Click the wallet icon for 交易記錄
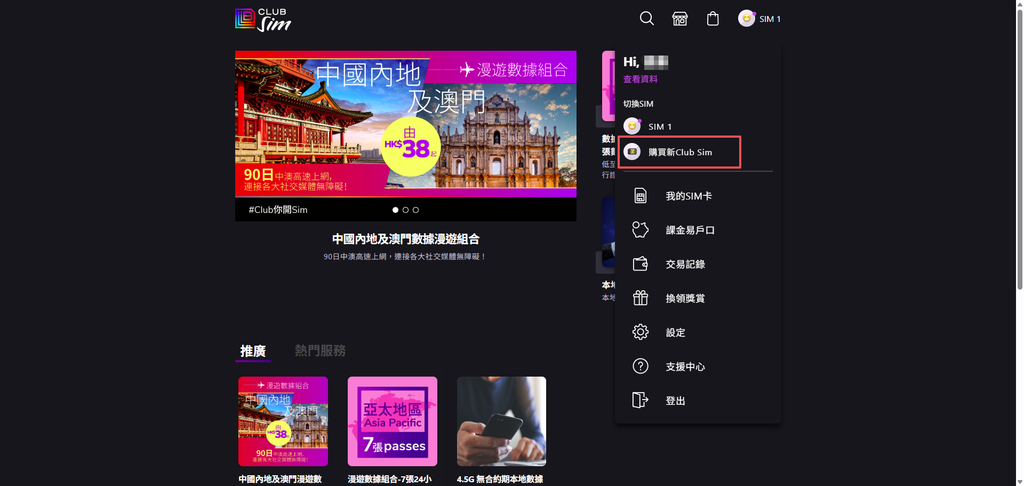Screen dimensions: 1024x486 pyautogui.click(x=641, y=264)
